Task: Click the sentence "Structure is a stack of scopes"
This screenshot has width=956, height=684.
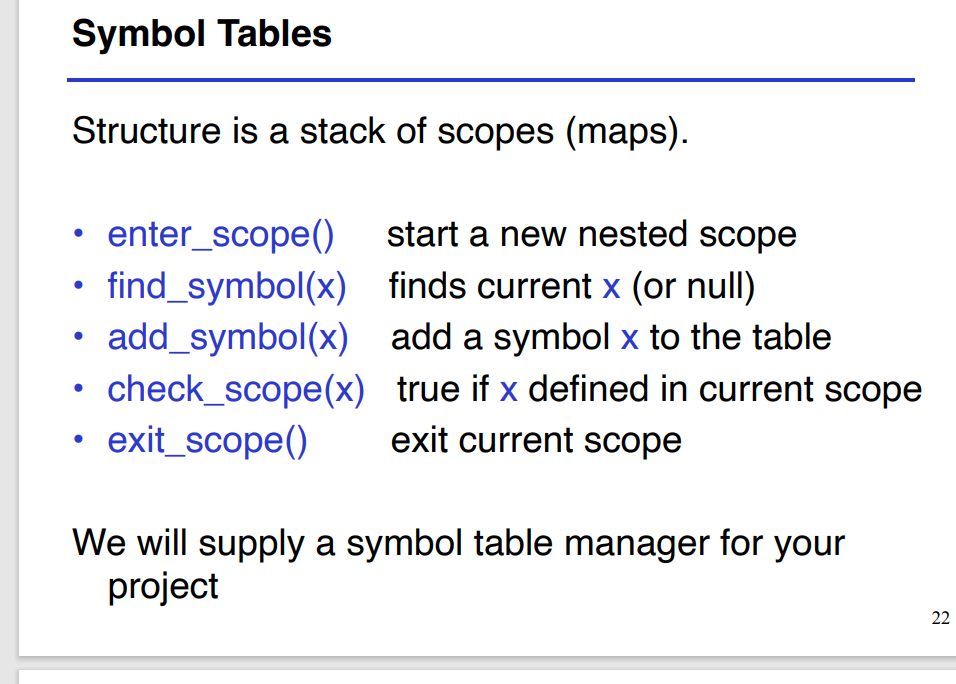Action: 380,132
